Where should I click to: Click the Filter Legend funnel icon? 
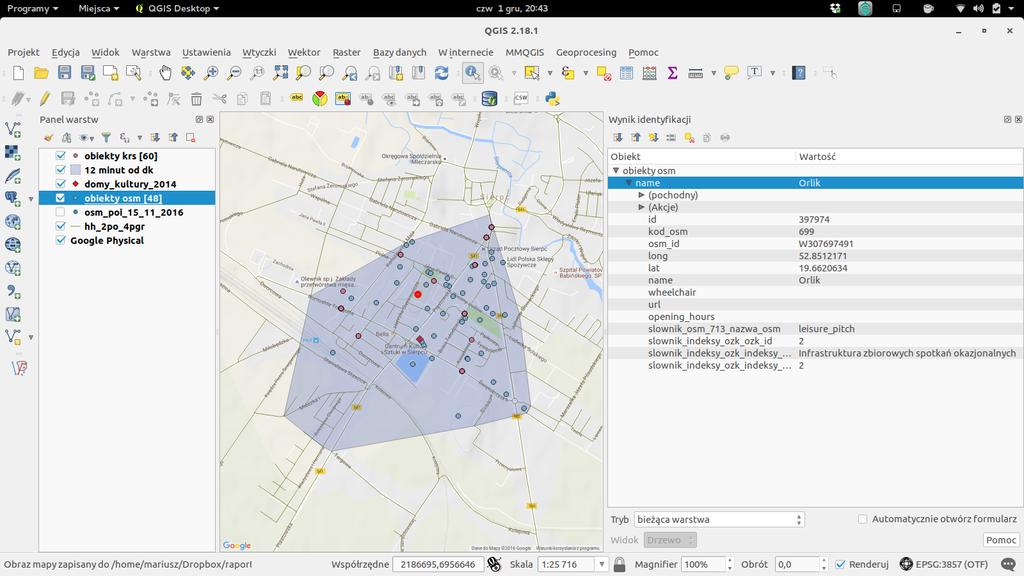coord(106,138)
